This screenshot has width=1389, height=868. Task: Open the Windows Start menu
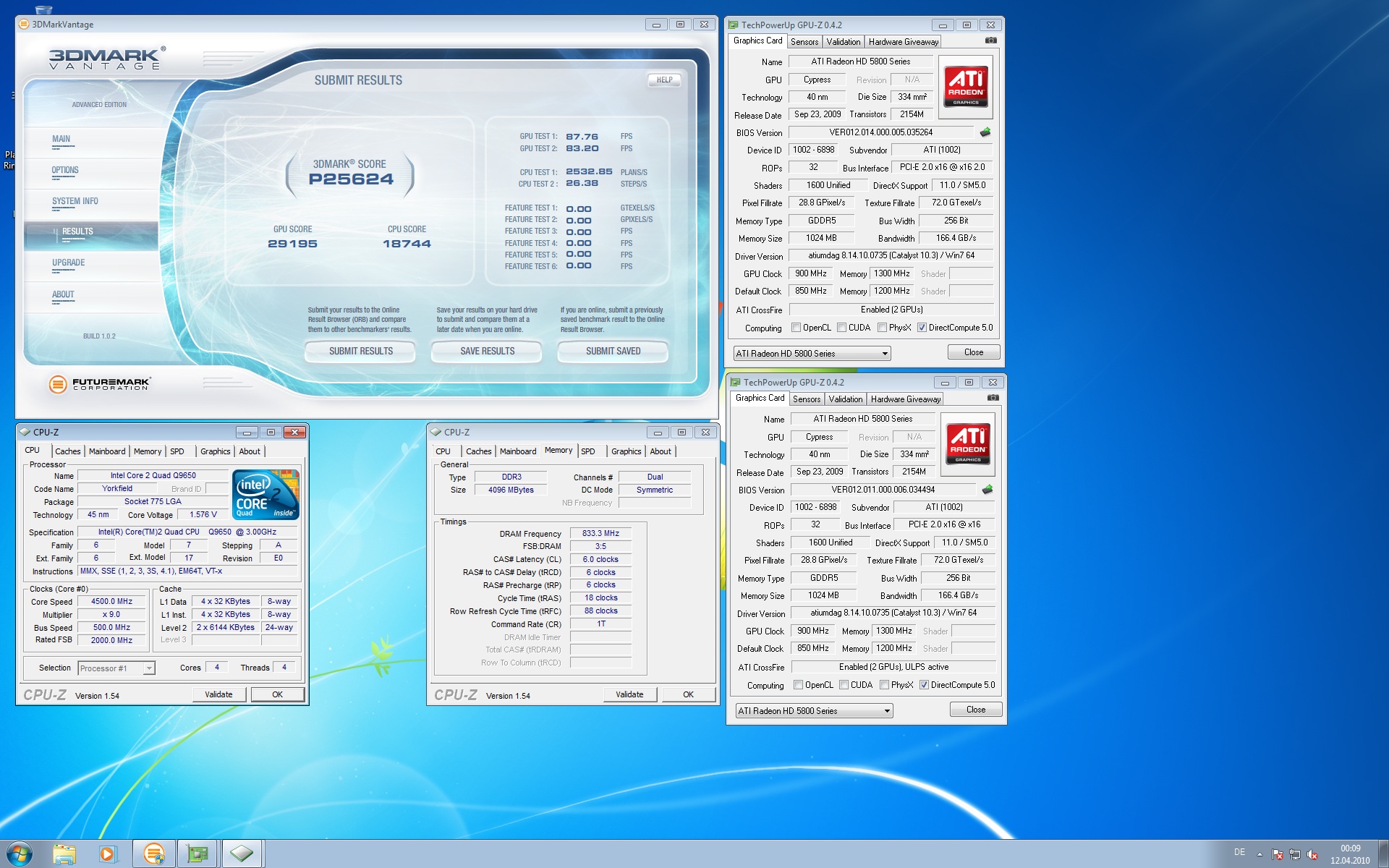point(20,854)
